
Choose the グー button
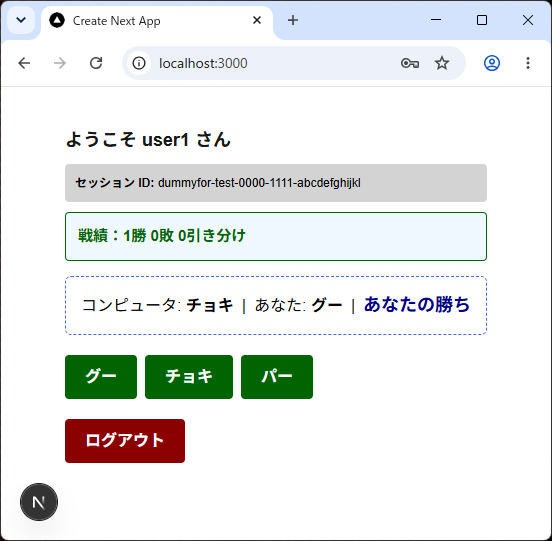click(x=101, y=377)
